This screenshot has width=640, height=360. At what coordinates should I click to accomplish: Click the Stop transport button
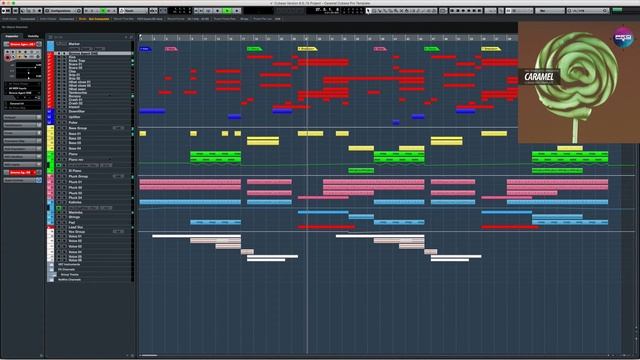218,11
